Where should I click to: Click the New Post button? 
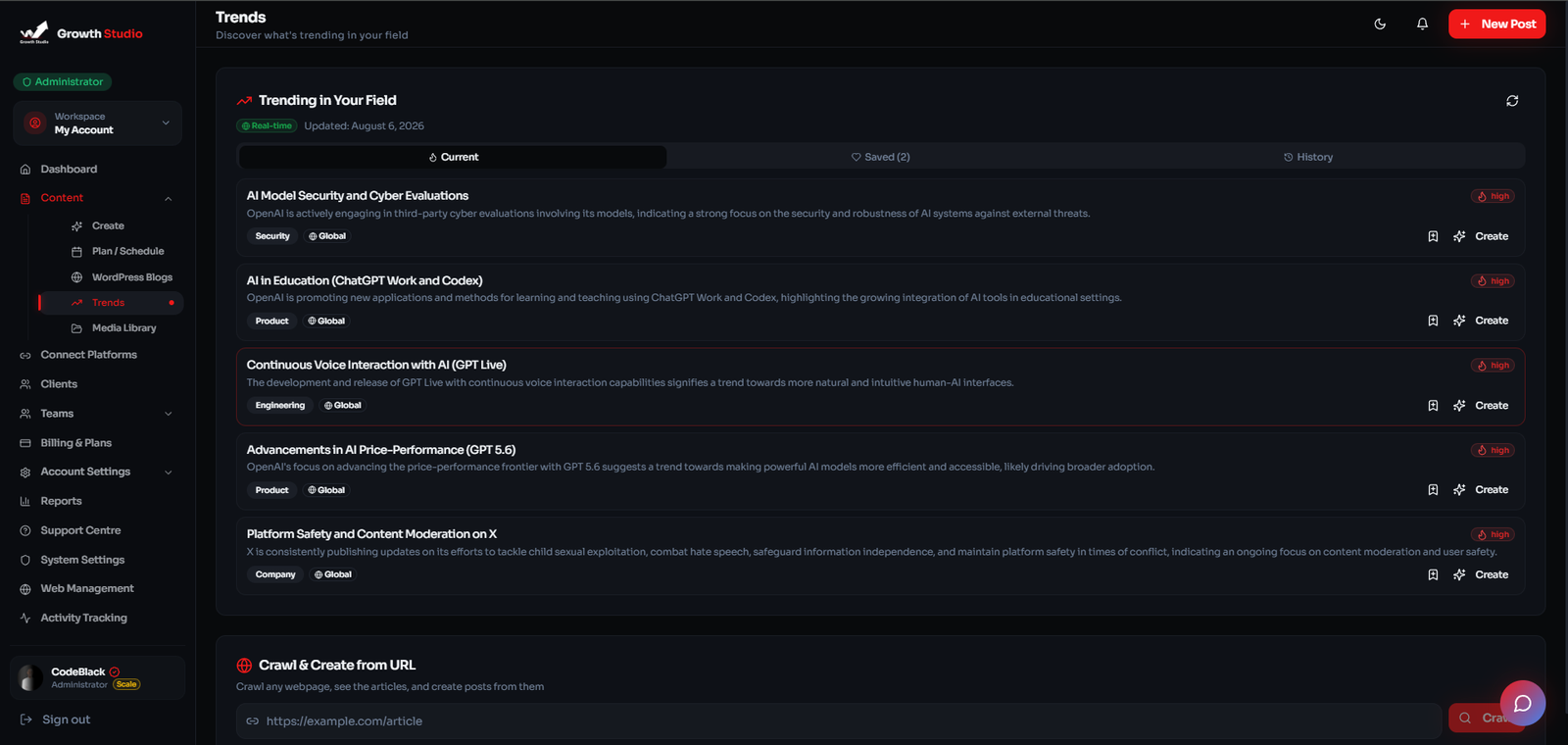tap(1496, 24)
